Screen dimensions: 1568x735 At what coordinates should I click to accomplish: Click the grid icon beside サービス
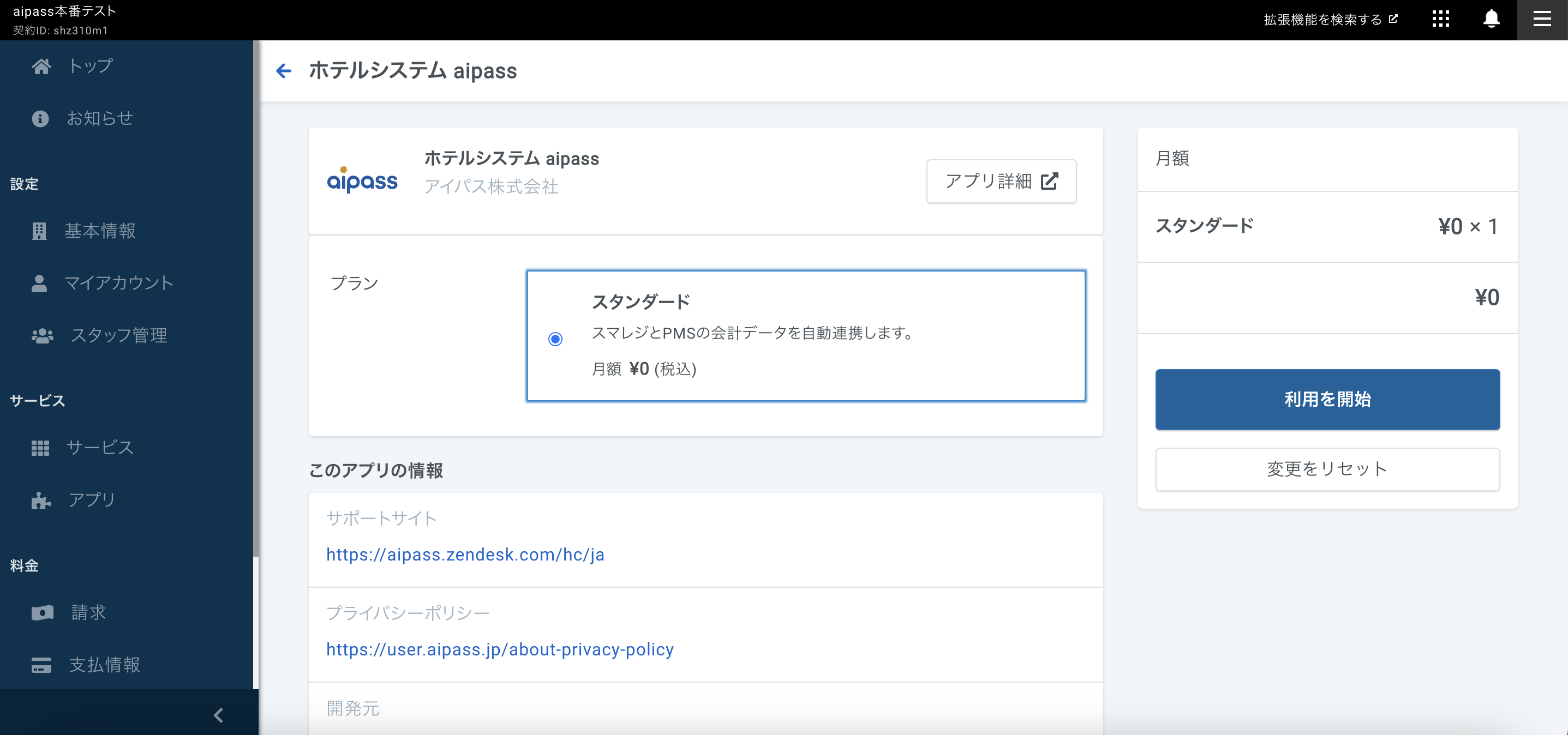40,448
